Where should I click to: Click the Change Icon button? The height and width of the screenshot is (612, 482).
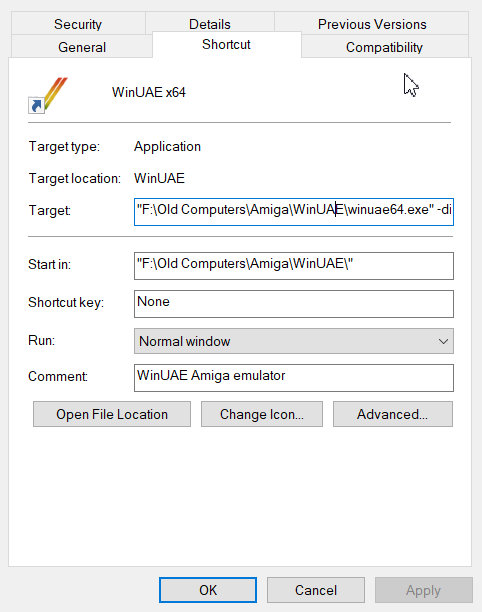coord(262,414)
